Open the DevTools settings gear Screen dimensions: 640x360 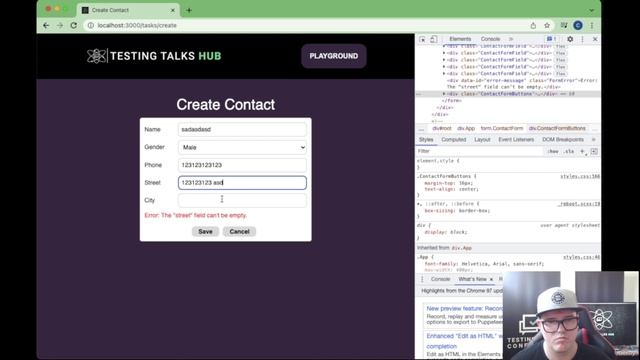(570, 39)
